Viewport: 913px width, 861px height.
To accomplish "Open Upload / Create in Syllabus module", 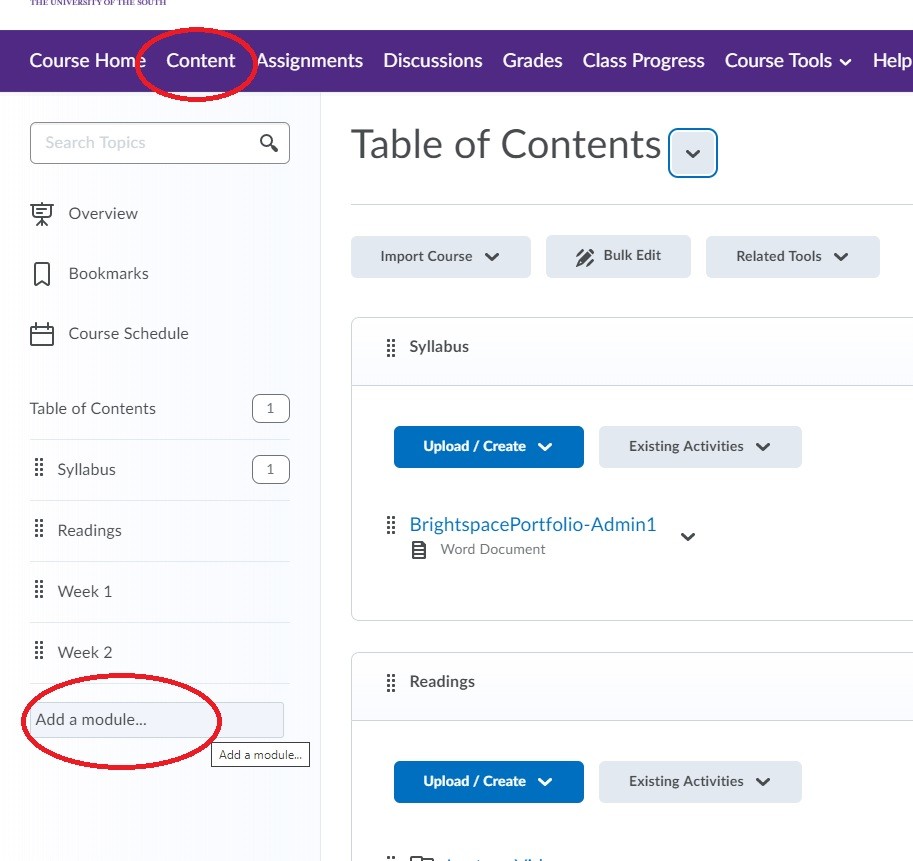I will [489, 447].
